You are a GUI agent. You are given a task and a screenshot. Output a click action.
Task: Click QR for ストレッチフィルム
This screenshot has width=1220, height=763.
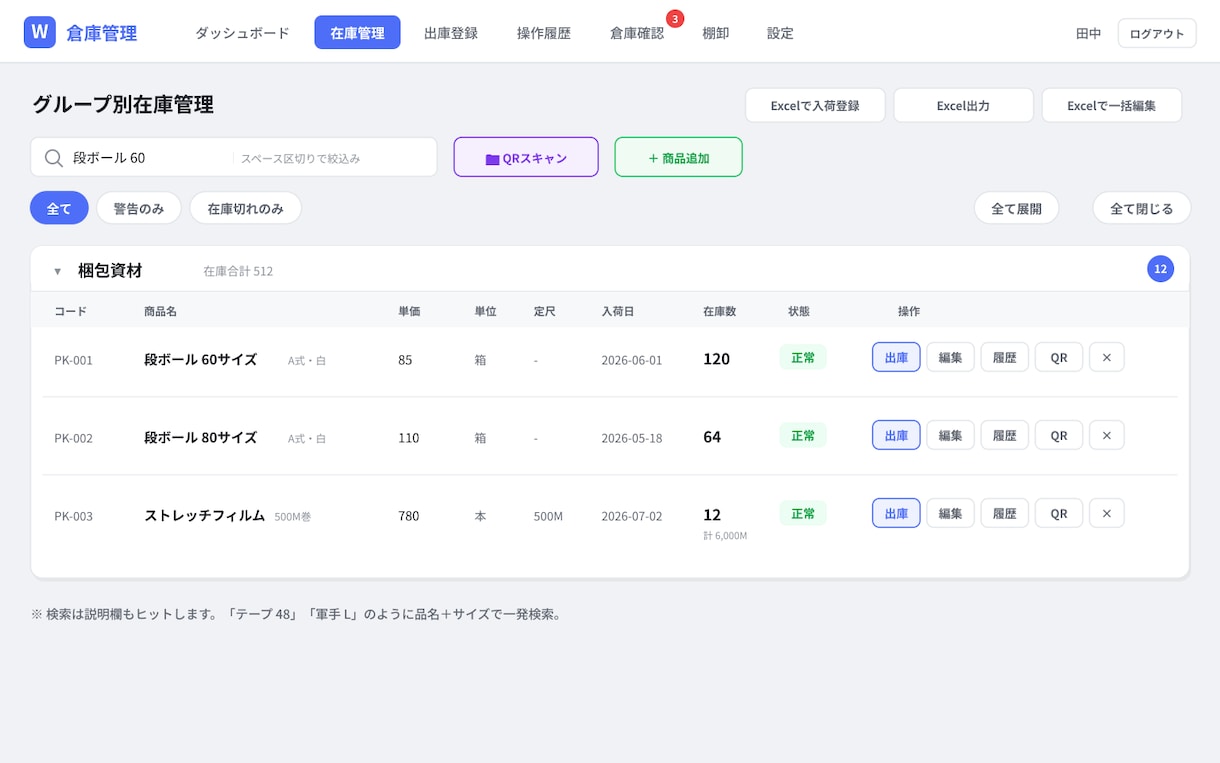pos(1058,513)
